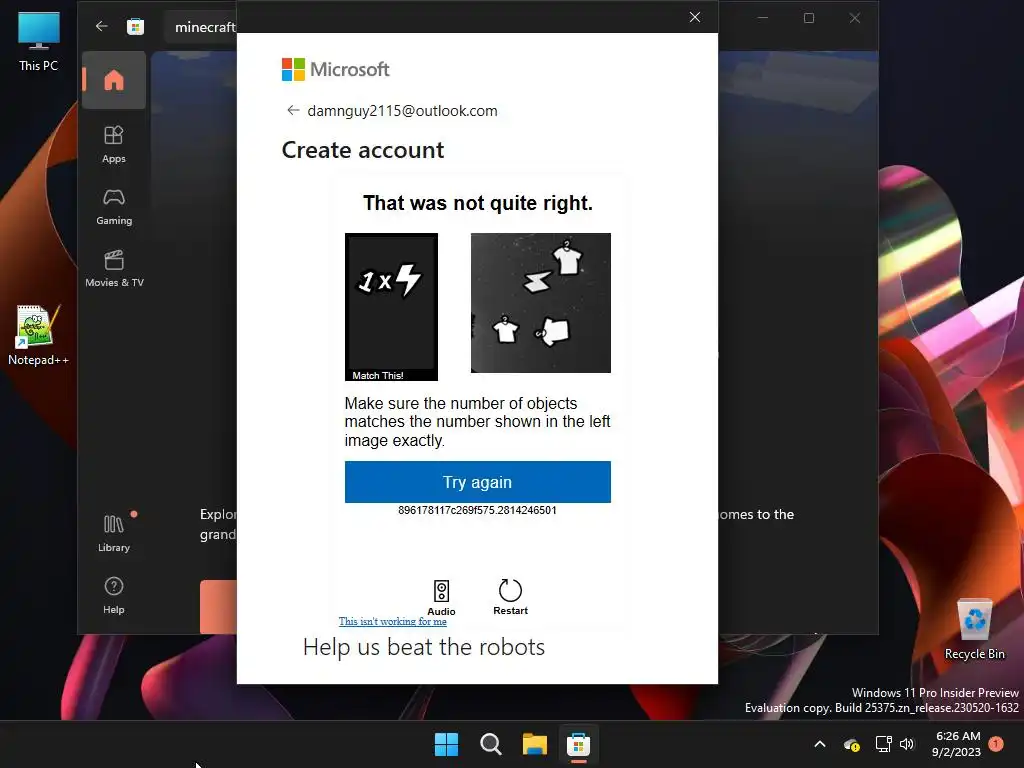Screen dimensions: 1024x768
Task: Open This PC desktop icon
Action: click(39, 41)
